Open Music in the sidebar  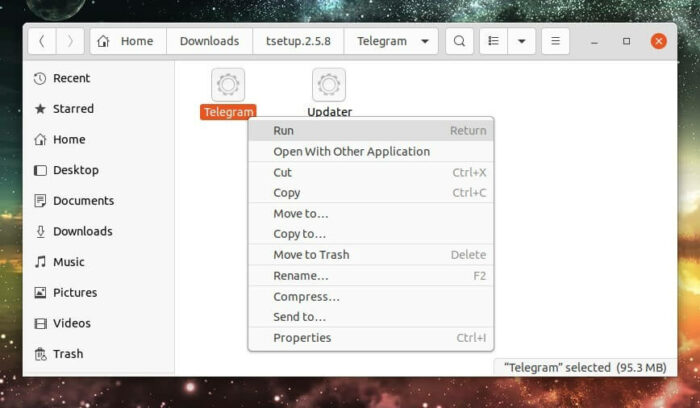click(x=98, y=262)
